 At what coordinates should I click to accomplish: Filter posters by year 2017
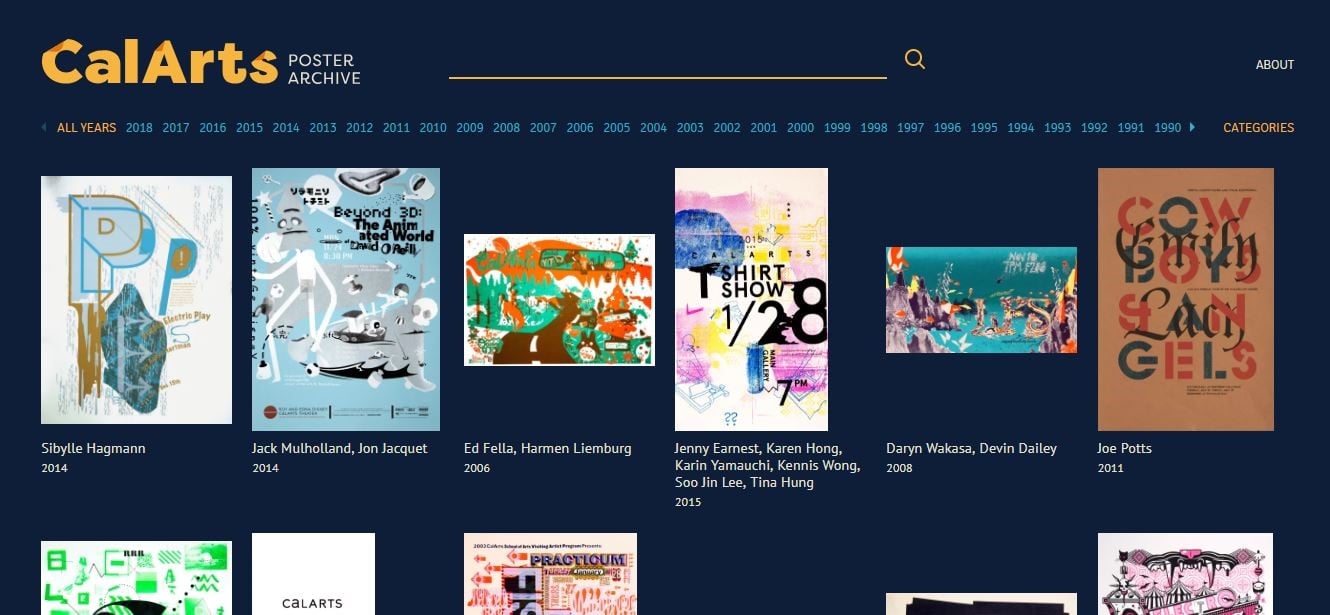coord(176,128)
